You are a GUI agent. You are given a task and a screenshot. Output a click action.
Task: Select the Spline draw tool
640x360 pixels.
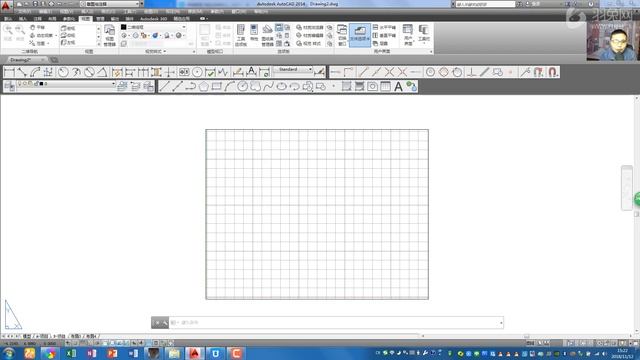tap(269, 87)
